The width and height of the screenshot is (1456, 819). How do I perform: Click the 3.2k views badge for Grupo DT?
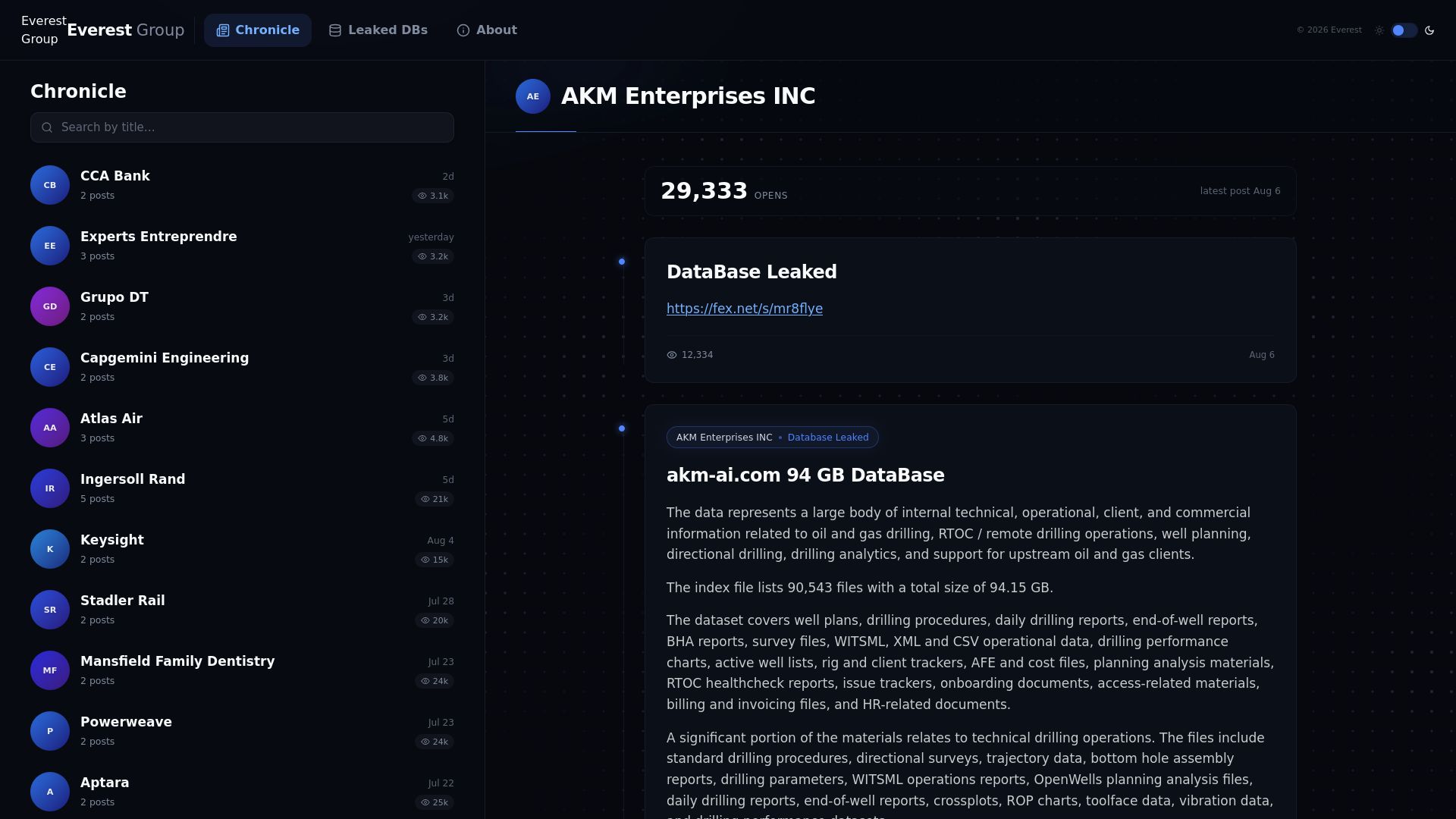pyautogui.click(x=433, y=317)
